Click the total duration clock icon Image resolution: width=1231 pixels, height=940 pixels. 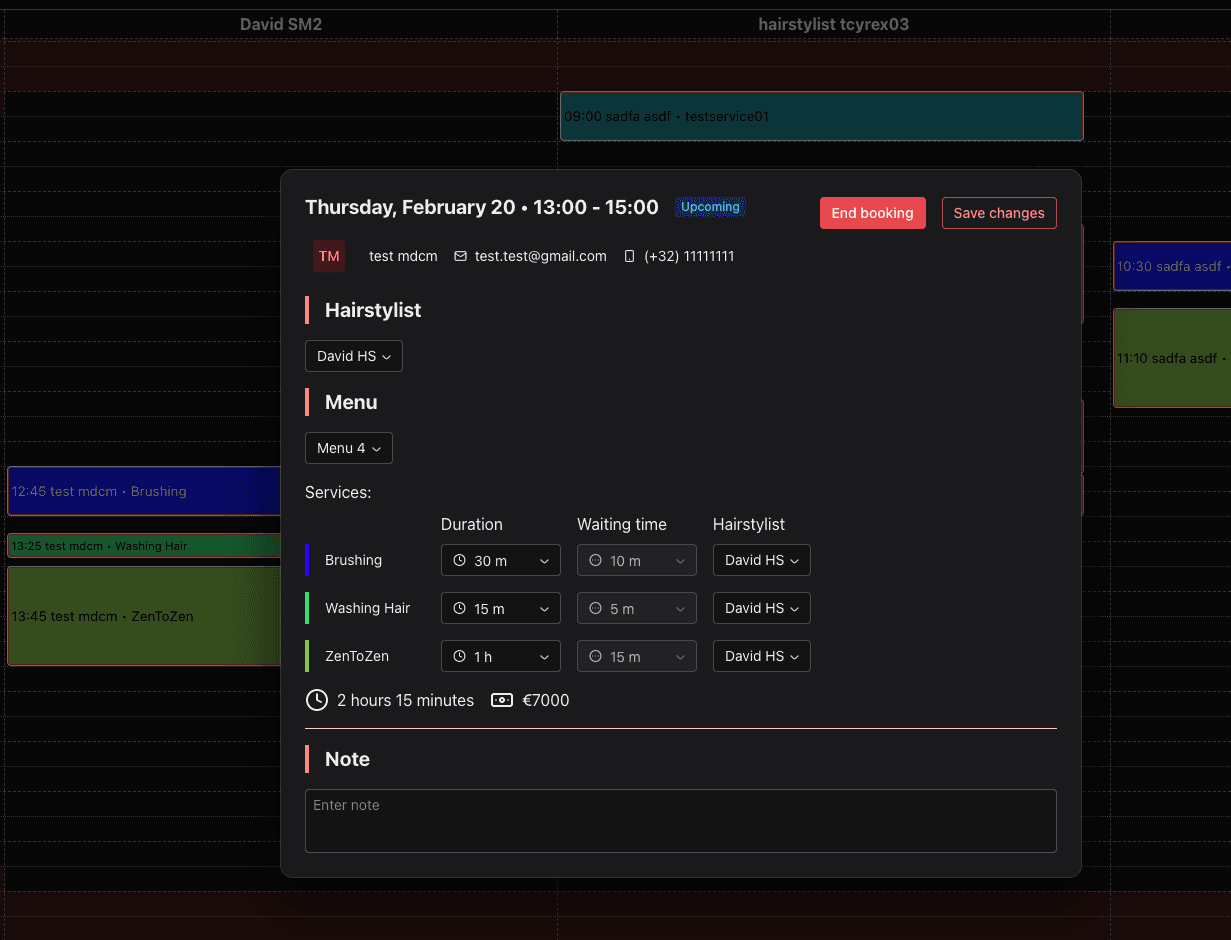(317, 700)
